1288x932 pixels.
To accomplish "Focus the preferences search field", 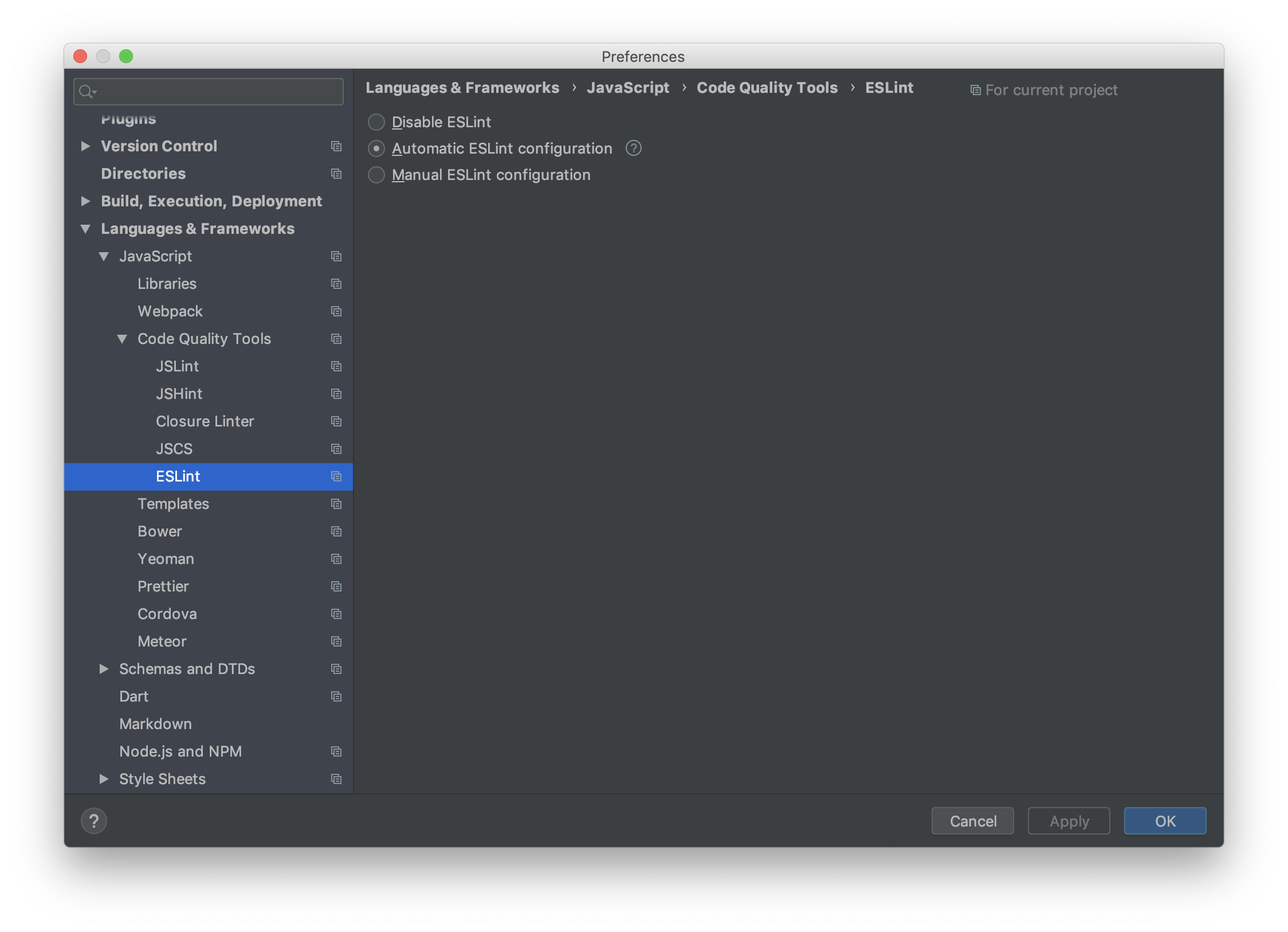I will click(x=218, y=92).
